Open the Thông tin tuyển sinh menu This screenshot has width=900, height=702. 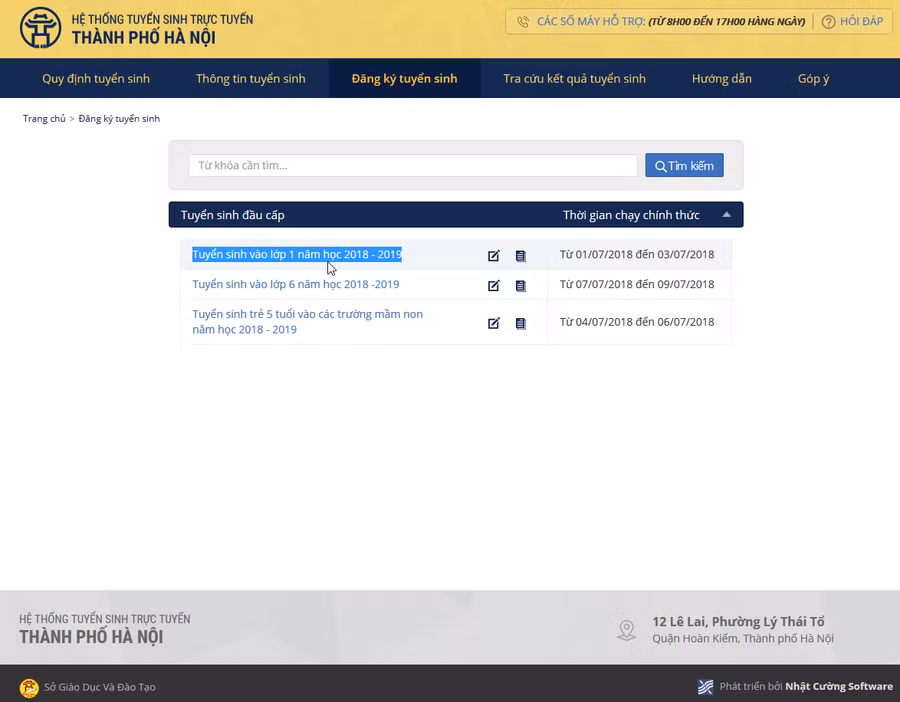tap(251, 78)
